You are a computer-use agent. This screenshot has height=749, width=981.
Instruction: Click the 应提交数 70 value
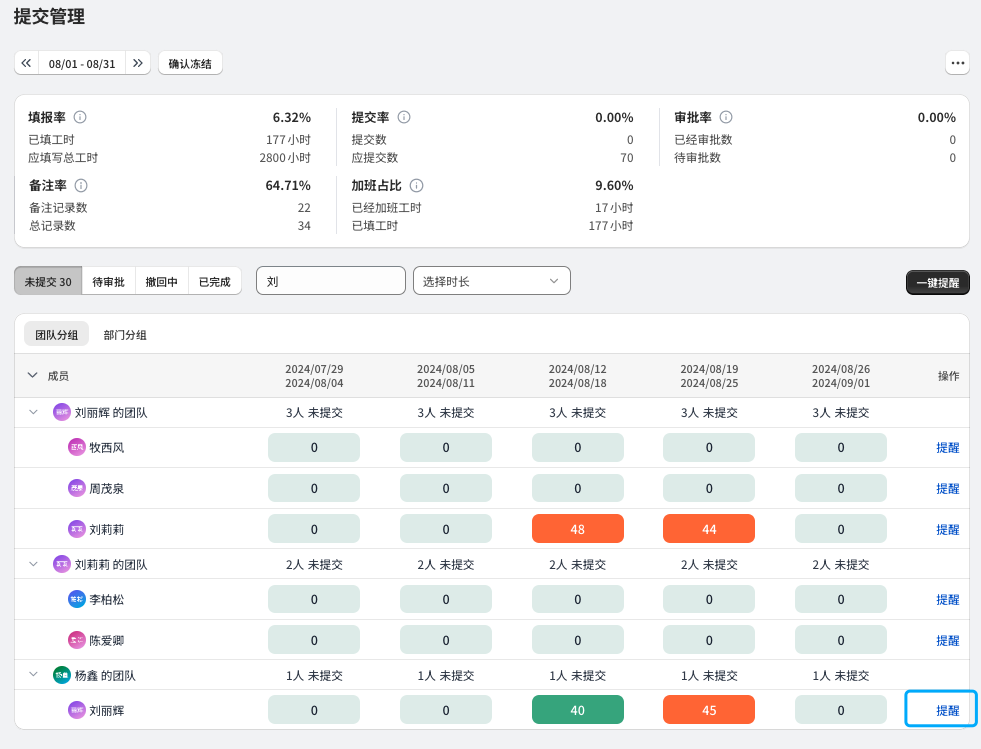point(627,158)
